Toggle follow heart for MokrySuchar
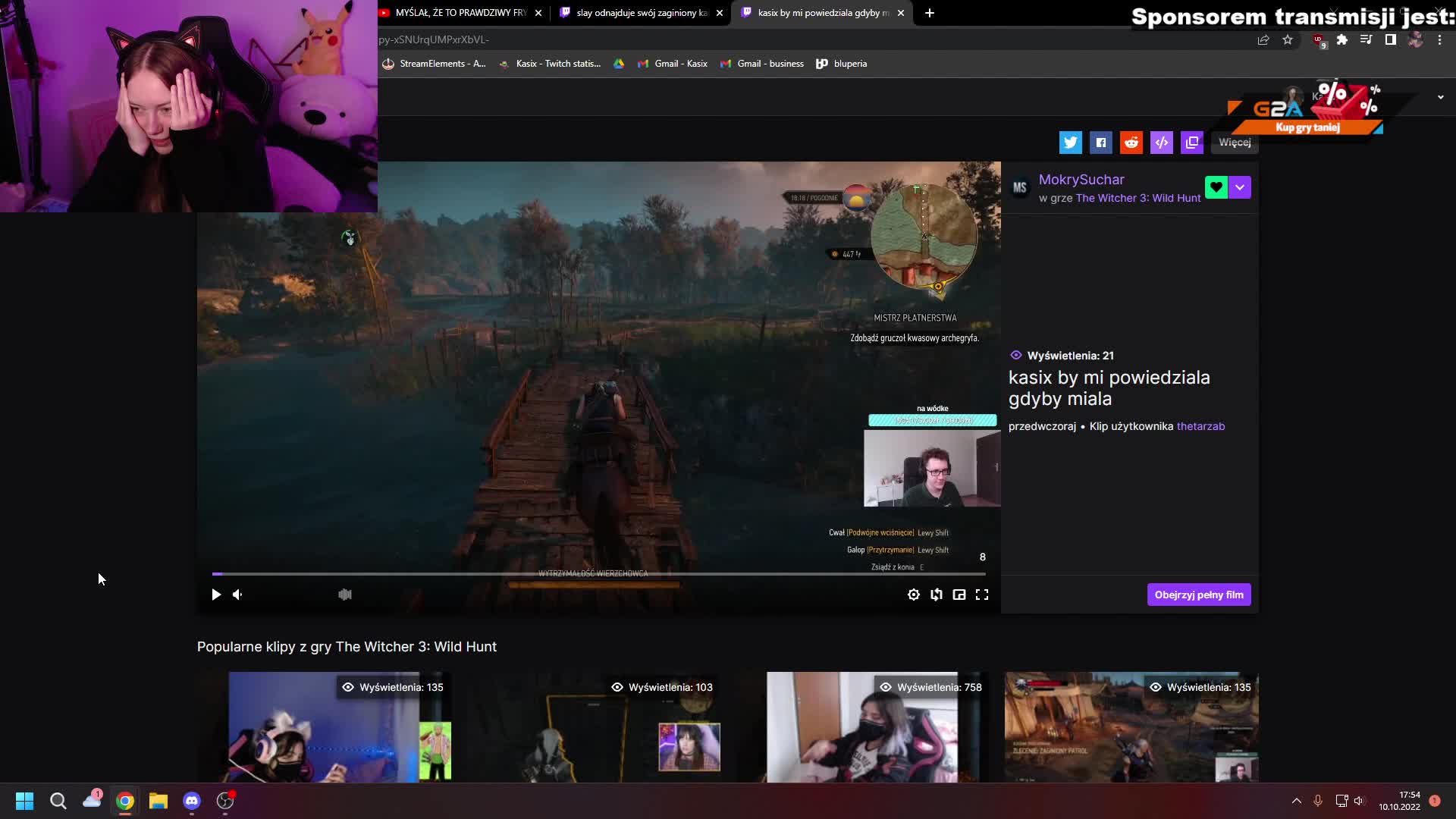This screenshot has width=1456, height=819. pos(1216,187)
